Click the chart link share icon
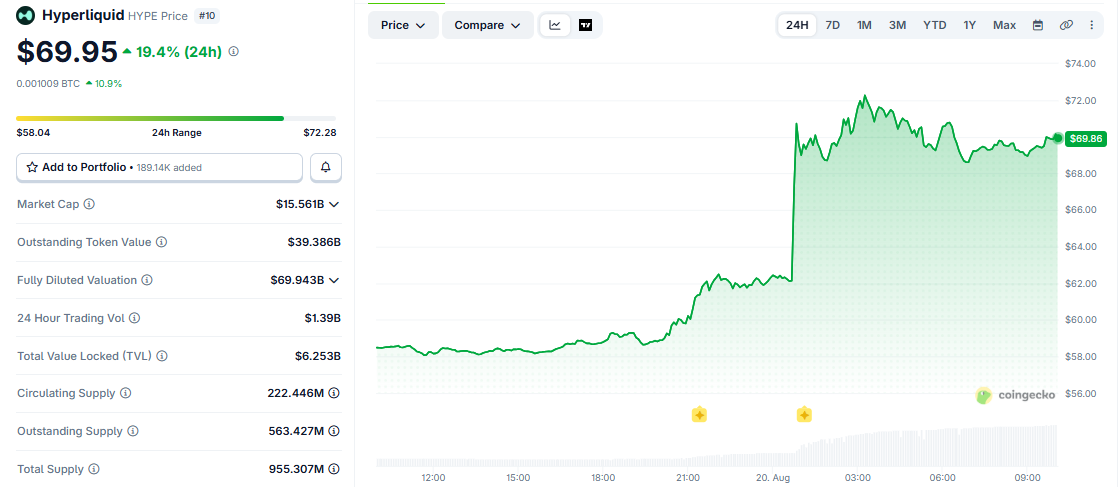 point(1066,25)
